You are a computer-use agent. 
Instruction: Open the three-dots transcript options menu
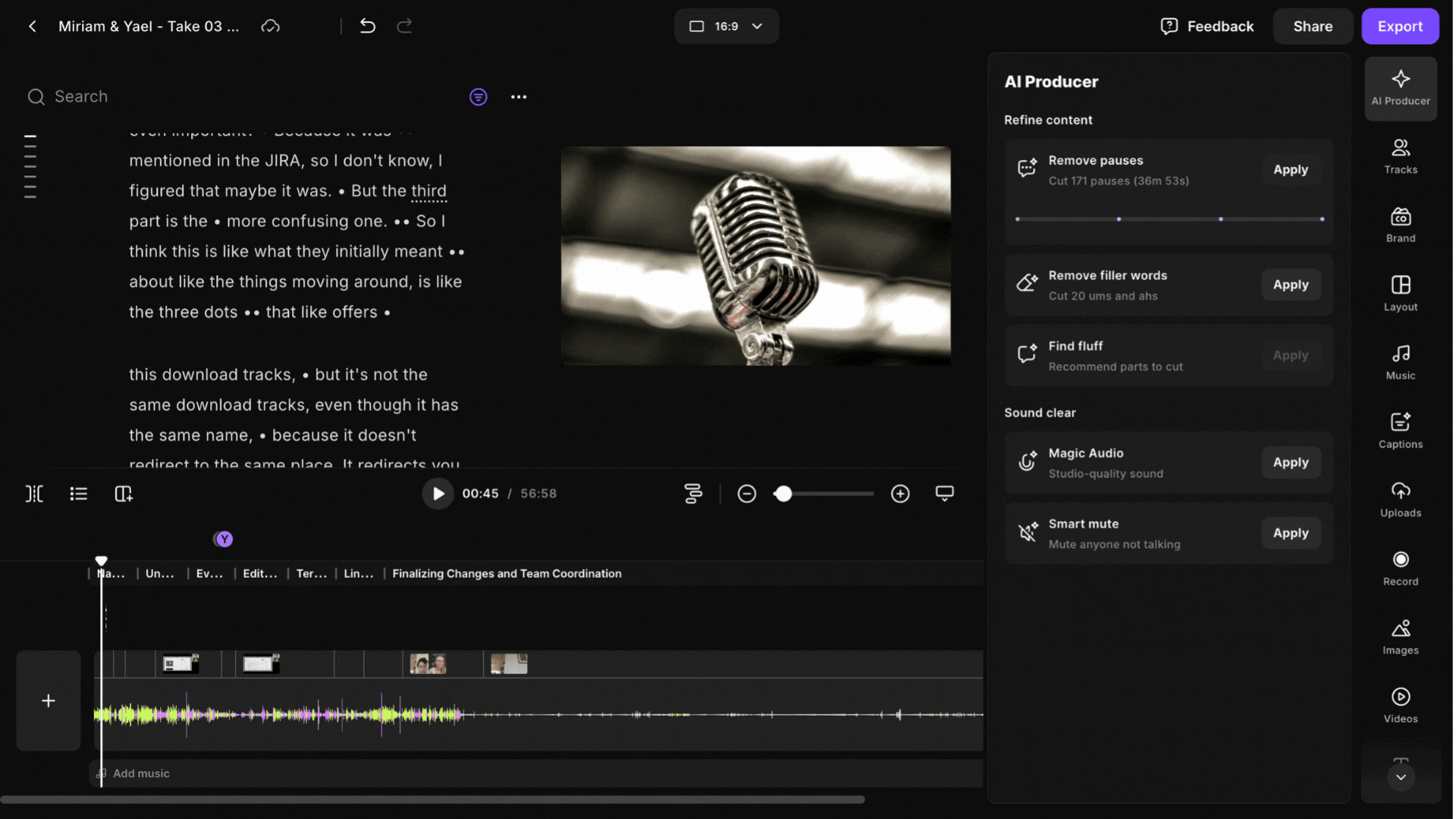(x=519, y=97)
